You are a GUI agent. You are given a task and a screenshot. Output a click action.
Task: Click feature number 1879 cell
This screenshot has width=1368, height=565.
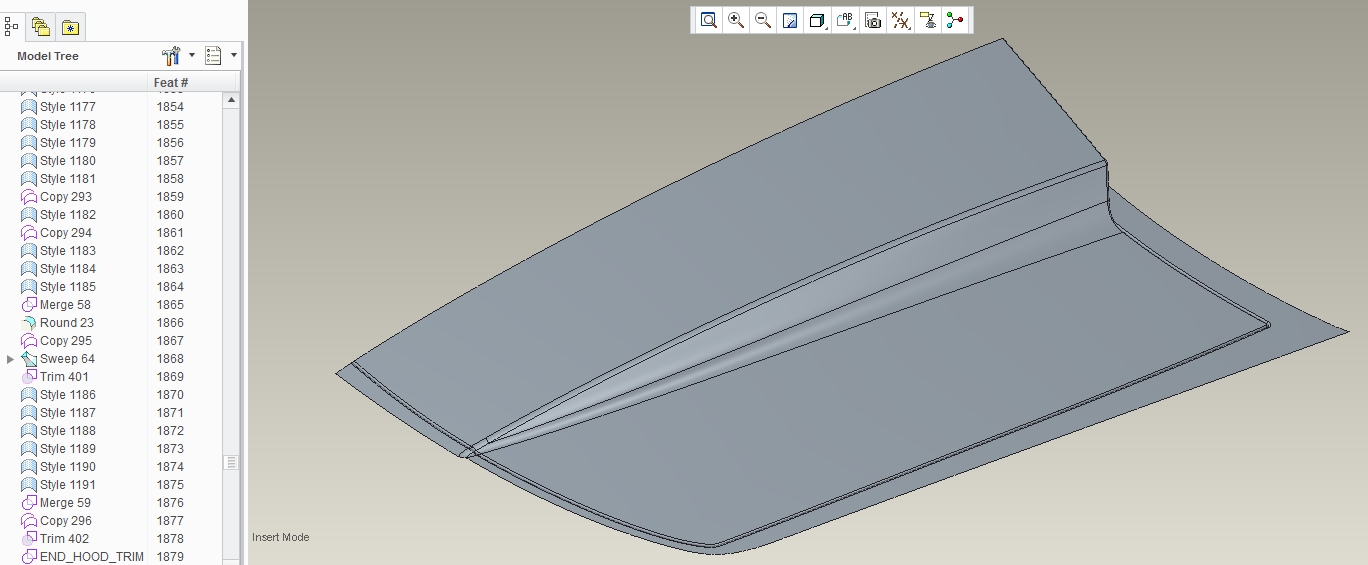pyautogui.click(x=170, y=557)
